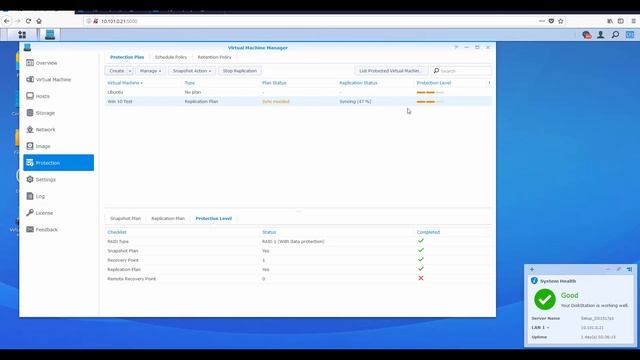
Task: Click Ubuntu's protection level bar
Action: tap(430, 93)
